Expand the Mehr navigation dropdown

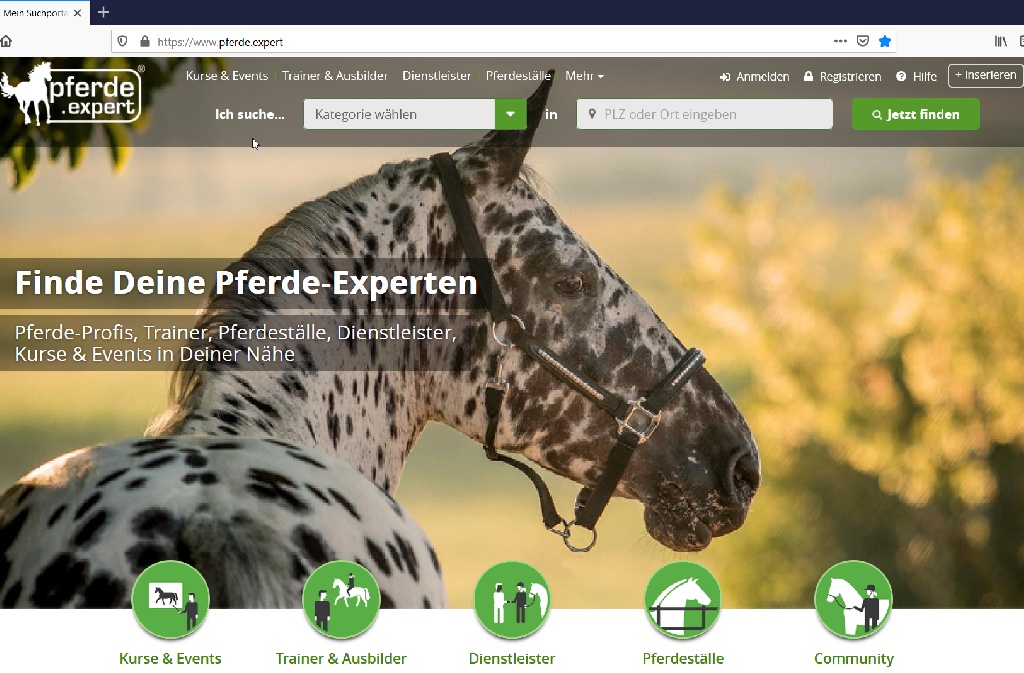(584, 76)
